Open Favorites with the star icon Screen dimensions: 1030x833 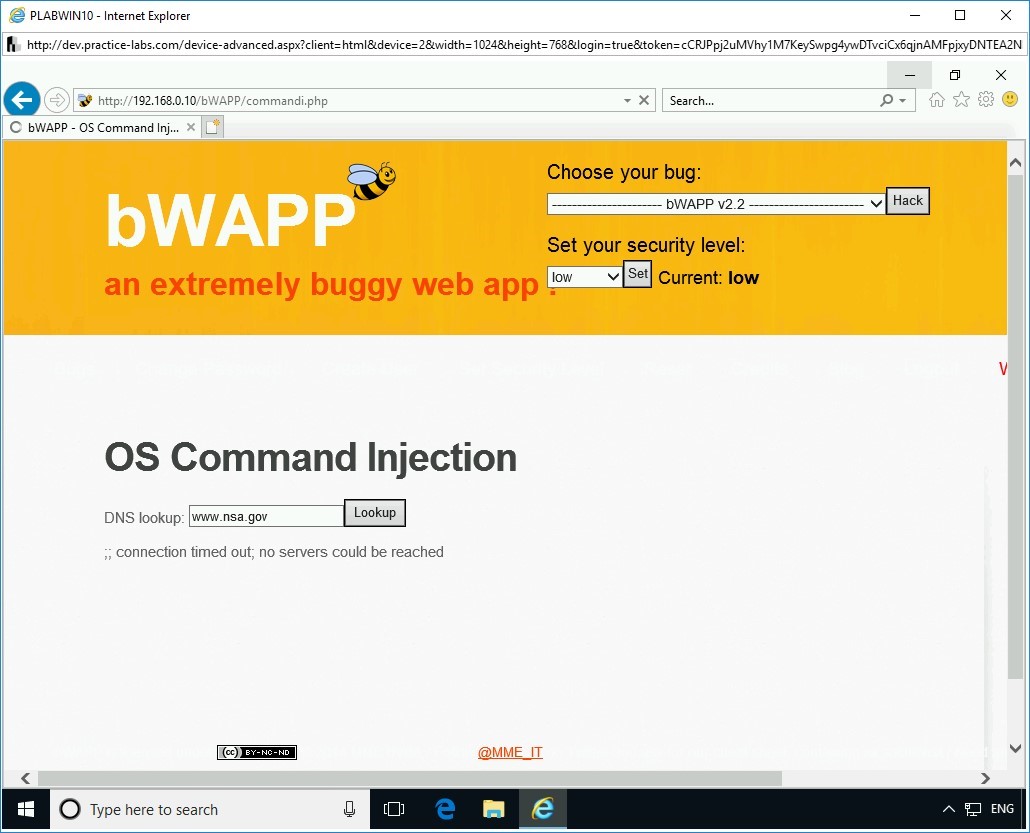point(961,99)
